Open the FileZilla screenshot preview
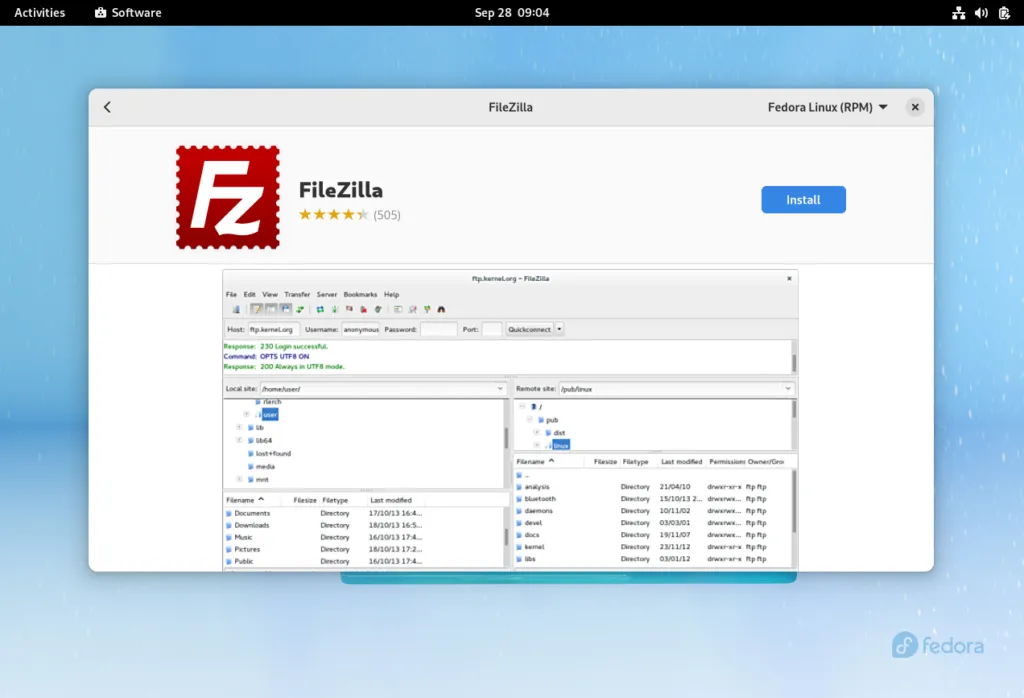 [x=510, y=420]
